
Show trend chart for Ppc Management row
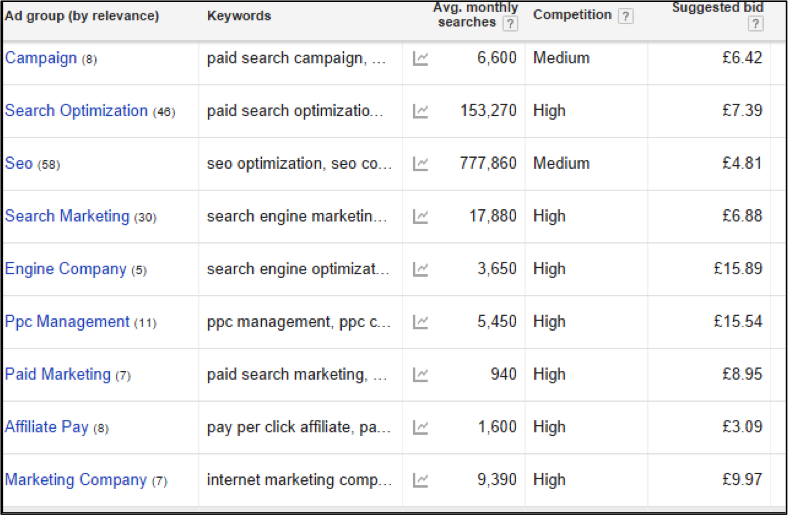pos(420,322)
